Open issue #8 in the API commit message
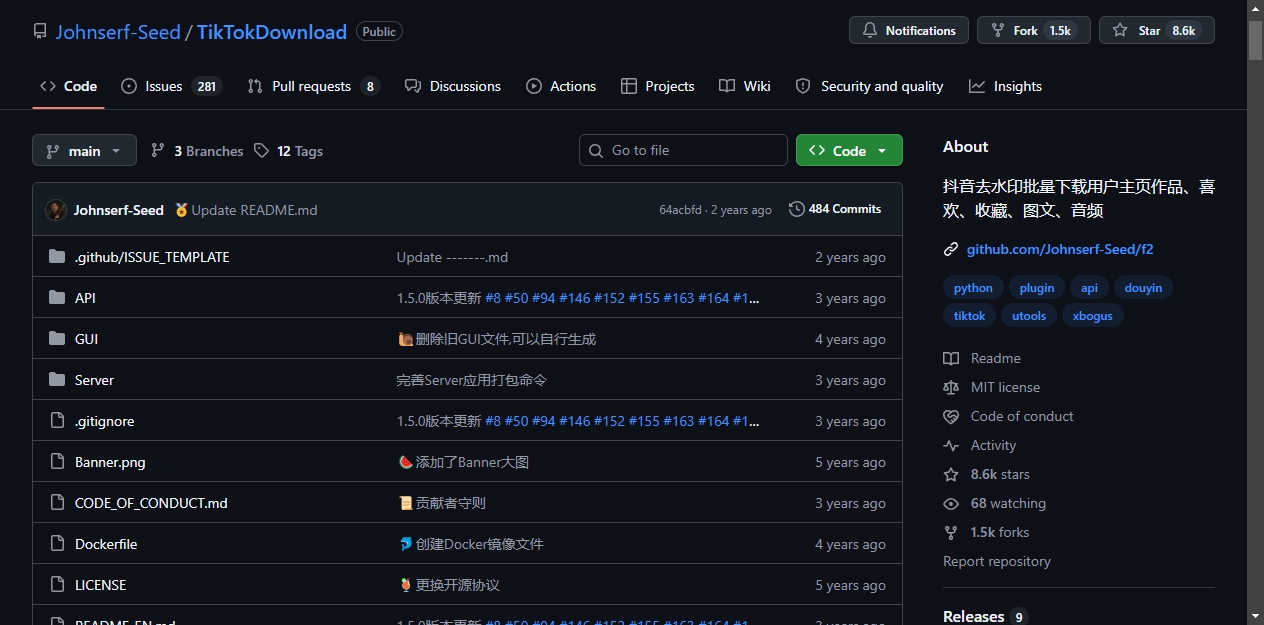This screenshot has width=1264, height=625. [x=493, y=298]
